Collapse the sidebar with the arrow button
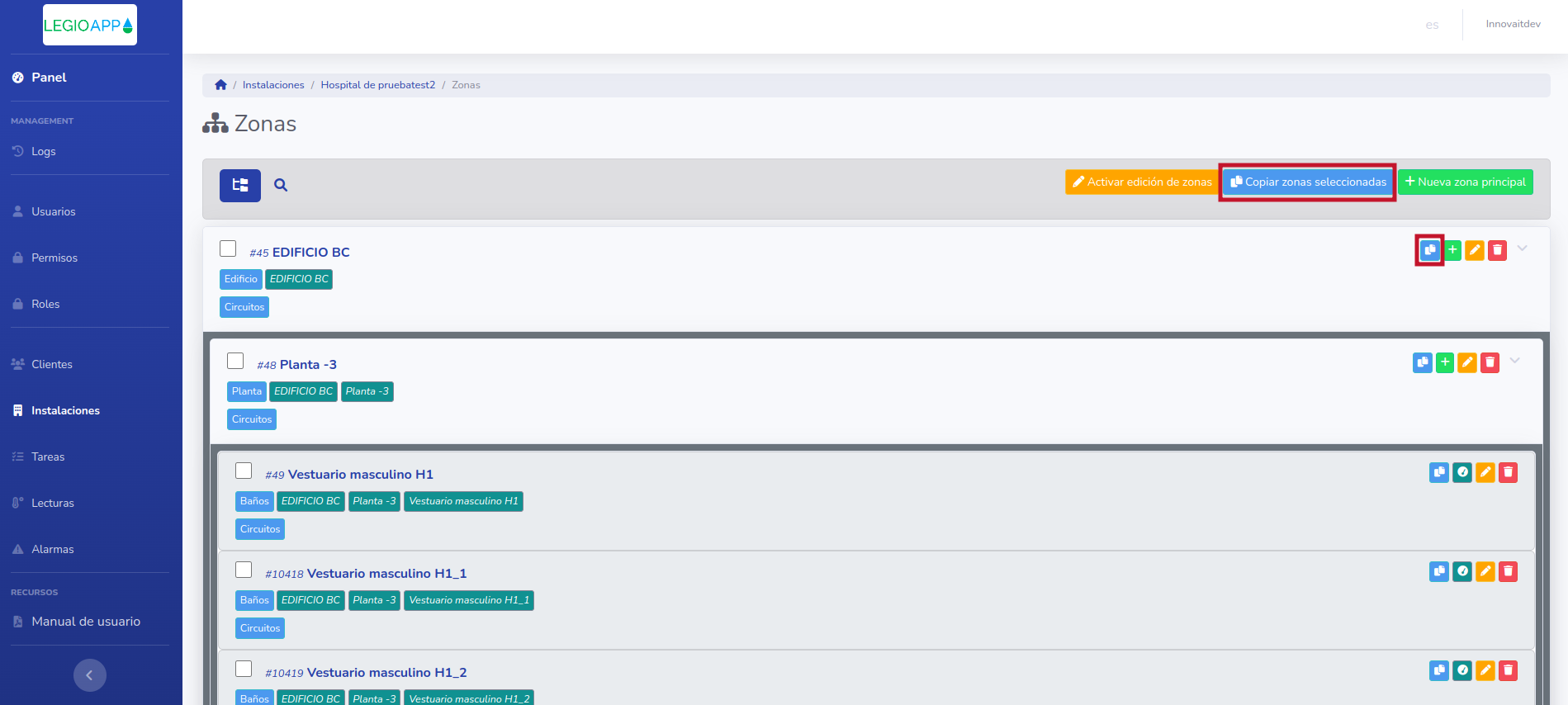Image resolution: width=1568 pixels, height=705 pixels. (89, 675)
